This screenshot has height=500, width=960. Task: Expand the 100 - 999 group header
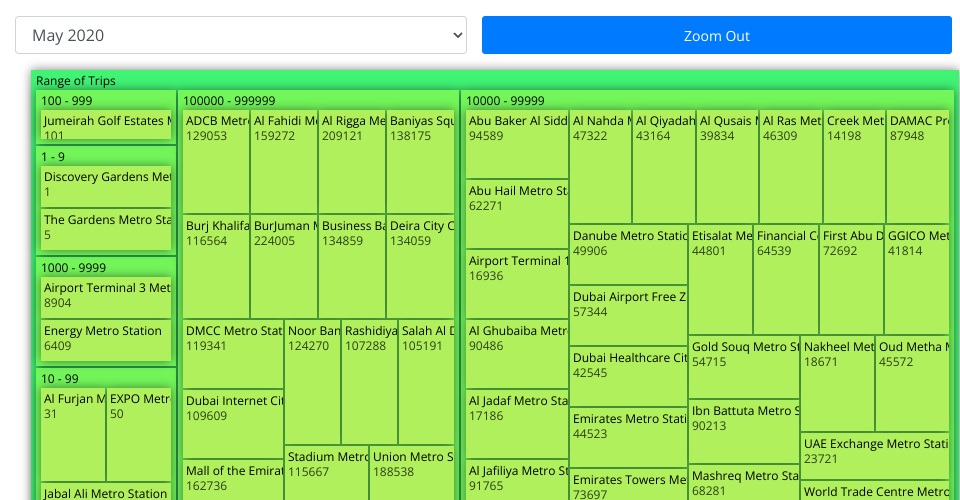[x=66, y=100]
